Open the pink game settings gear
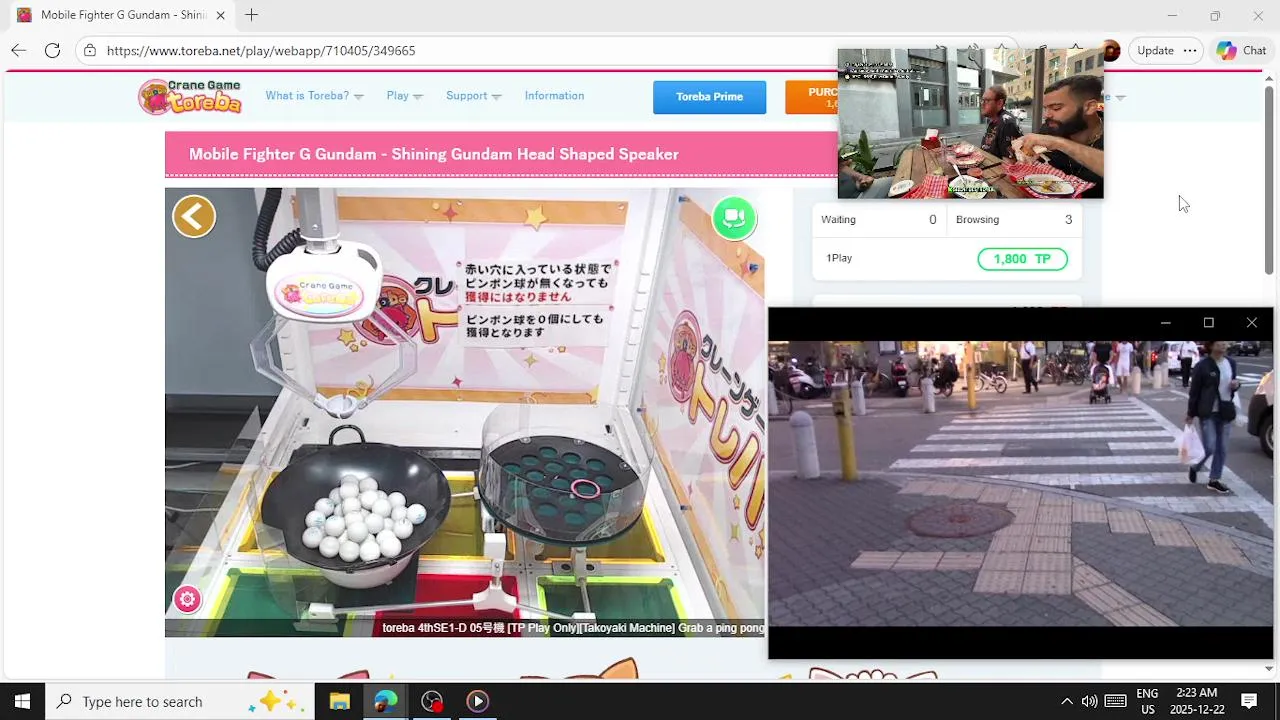 (x=187, y=599)
